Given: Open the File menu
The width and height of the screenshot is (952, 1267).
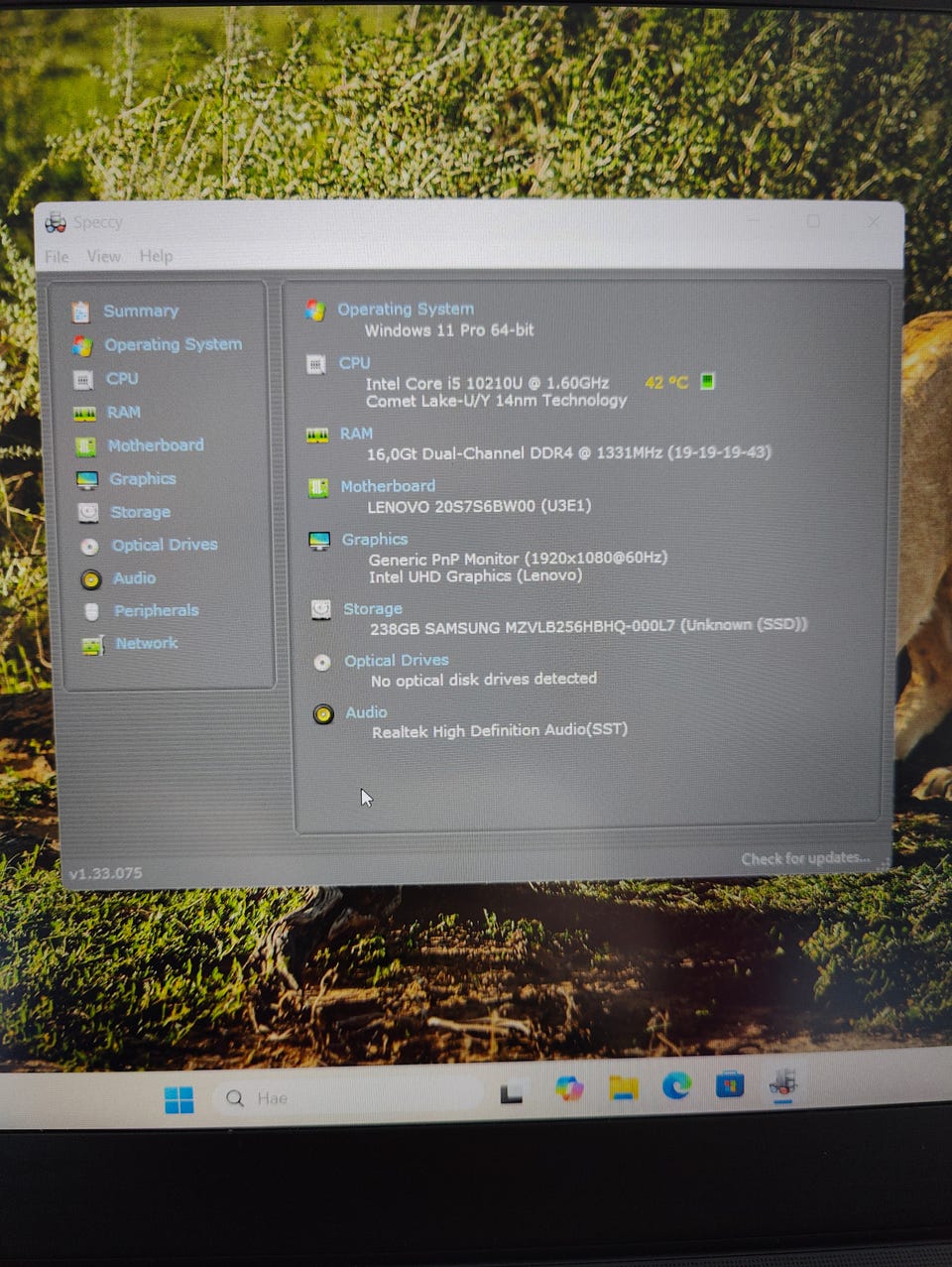Looking at the screenshot, I should [x=58, y=257].
